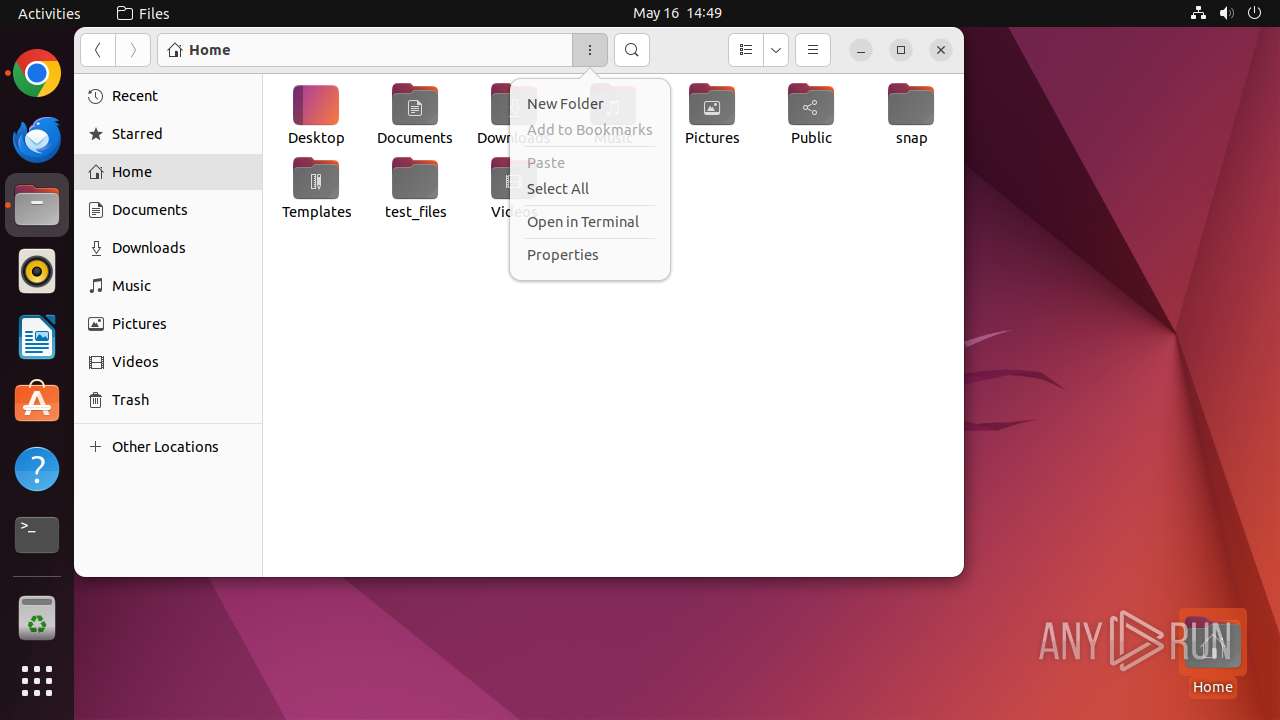
Task: Click the volume icon in top bar
Action: click(x=1227, y=13)
